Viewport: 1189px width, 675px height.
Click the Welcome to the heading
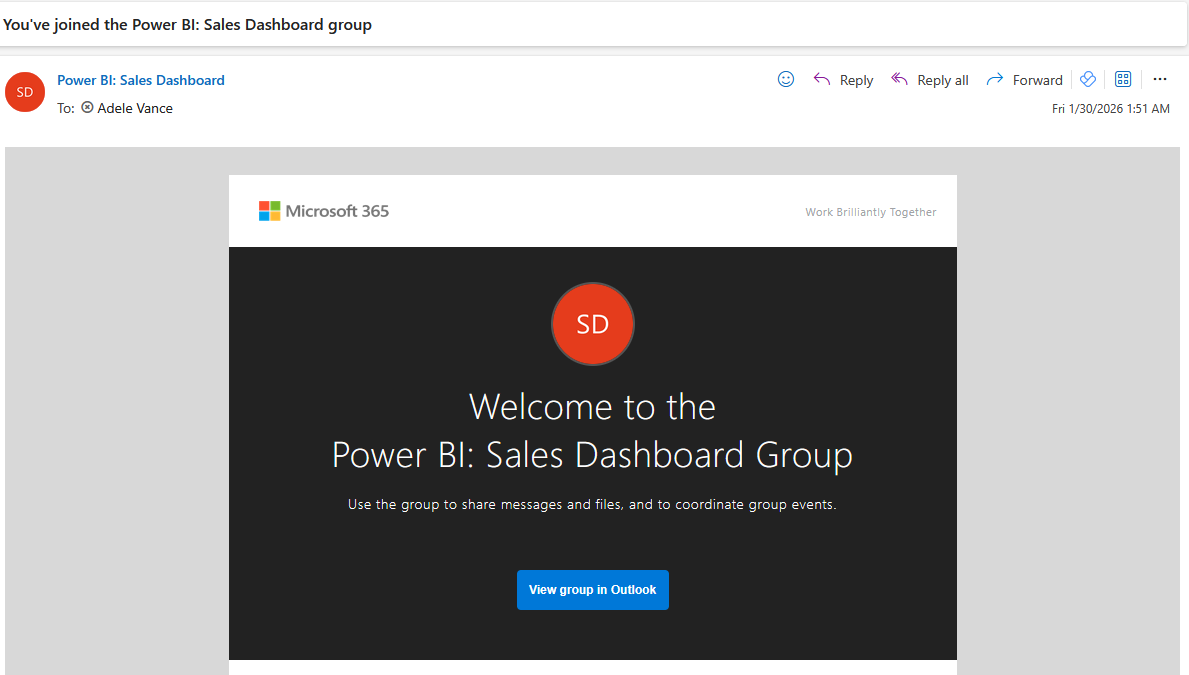(592, 407)
